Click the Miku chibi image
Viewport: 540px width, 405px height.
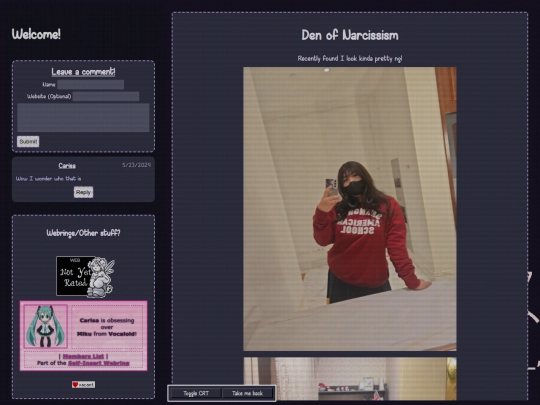click(x=45, y=326)
